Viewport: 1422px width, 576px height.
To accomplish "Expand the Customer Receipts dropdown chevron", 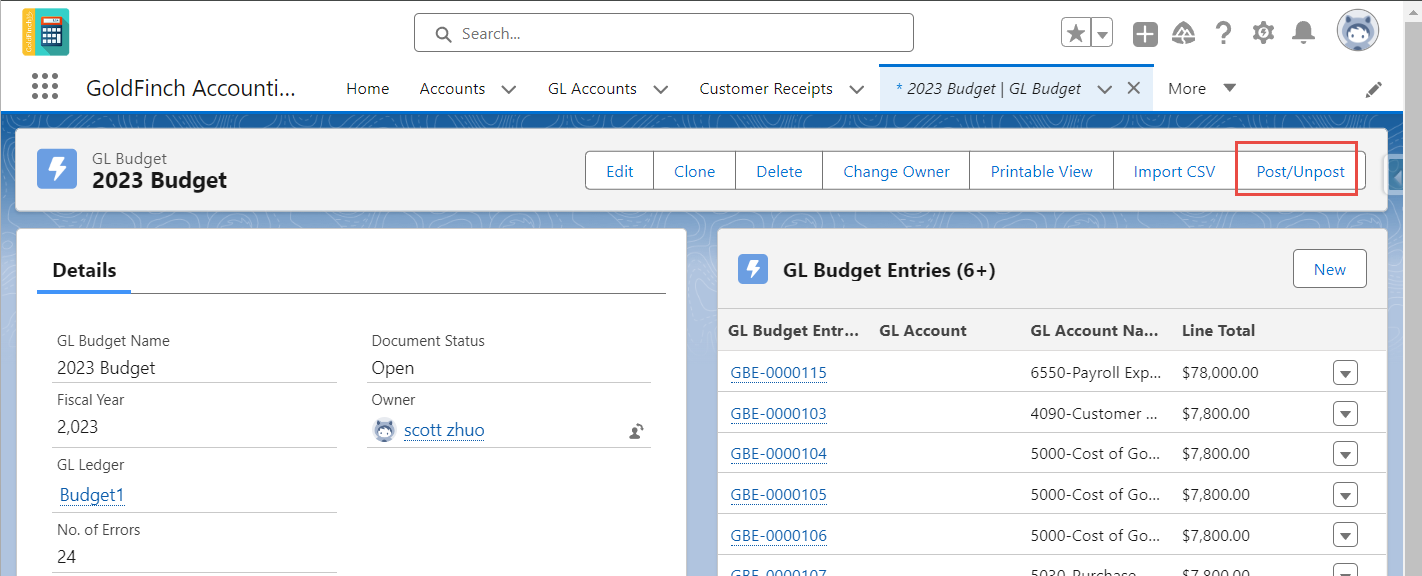I will tap(856, 89).
